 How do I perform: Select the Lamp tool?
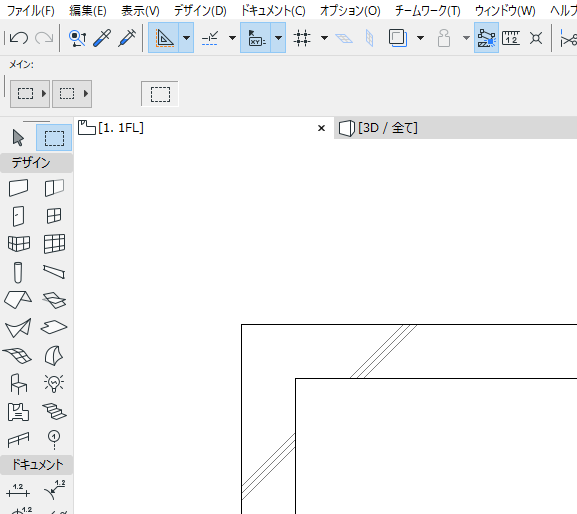(x=54, y=384)
